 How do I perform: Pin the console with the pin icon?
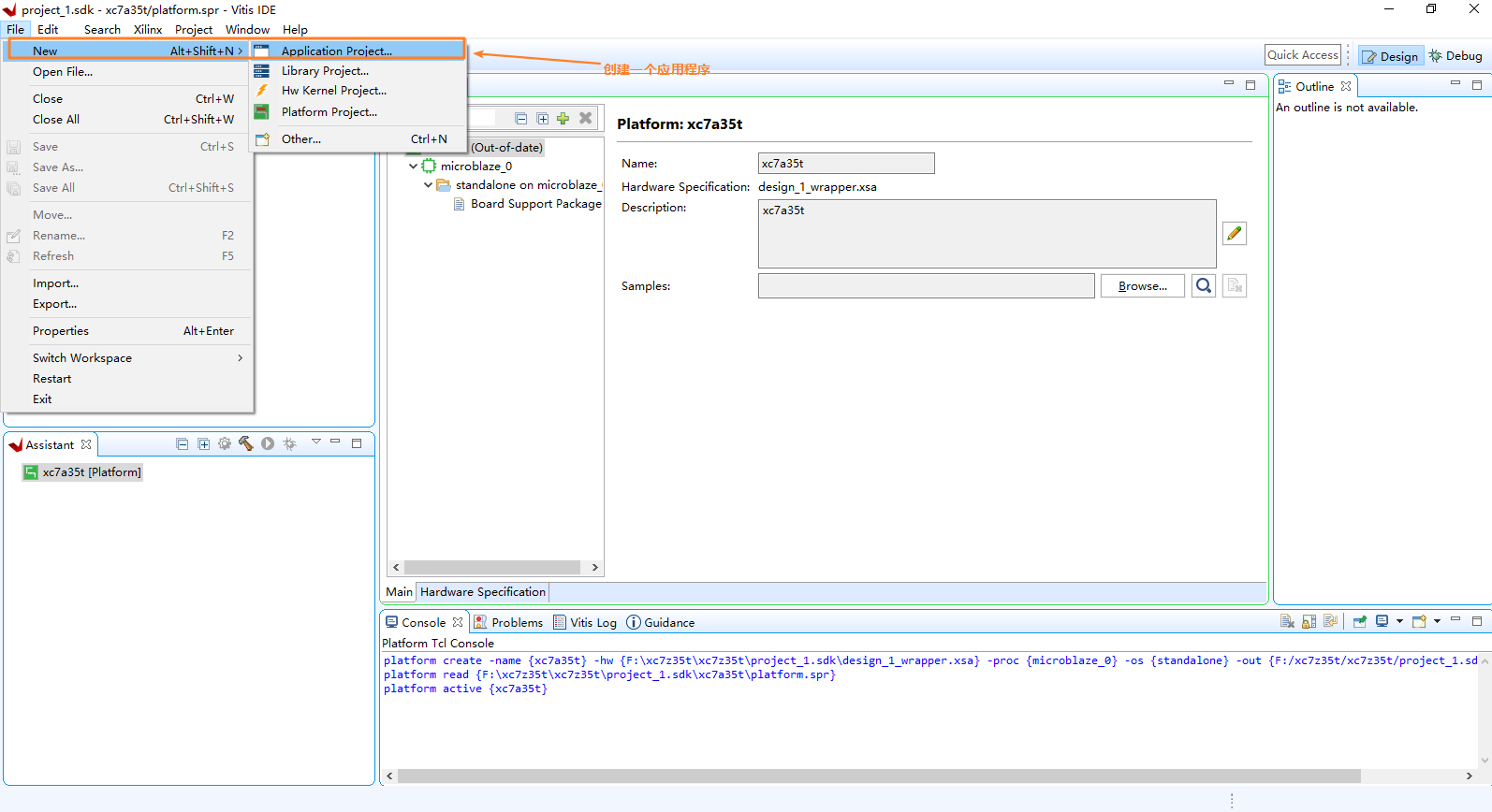point(1360,622)
